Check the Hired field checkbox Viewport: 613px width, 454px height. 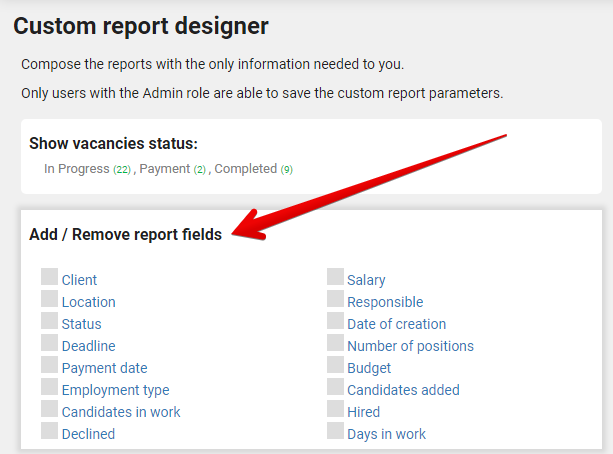[x=335, y=409]
